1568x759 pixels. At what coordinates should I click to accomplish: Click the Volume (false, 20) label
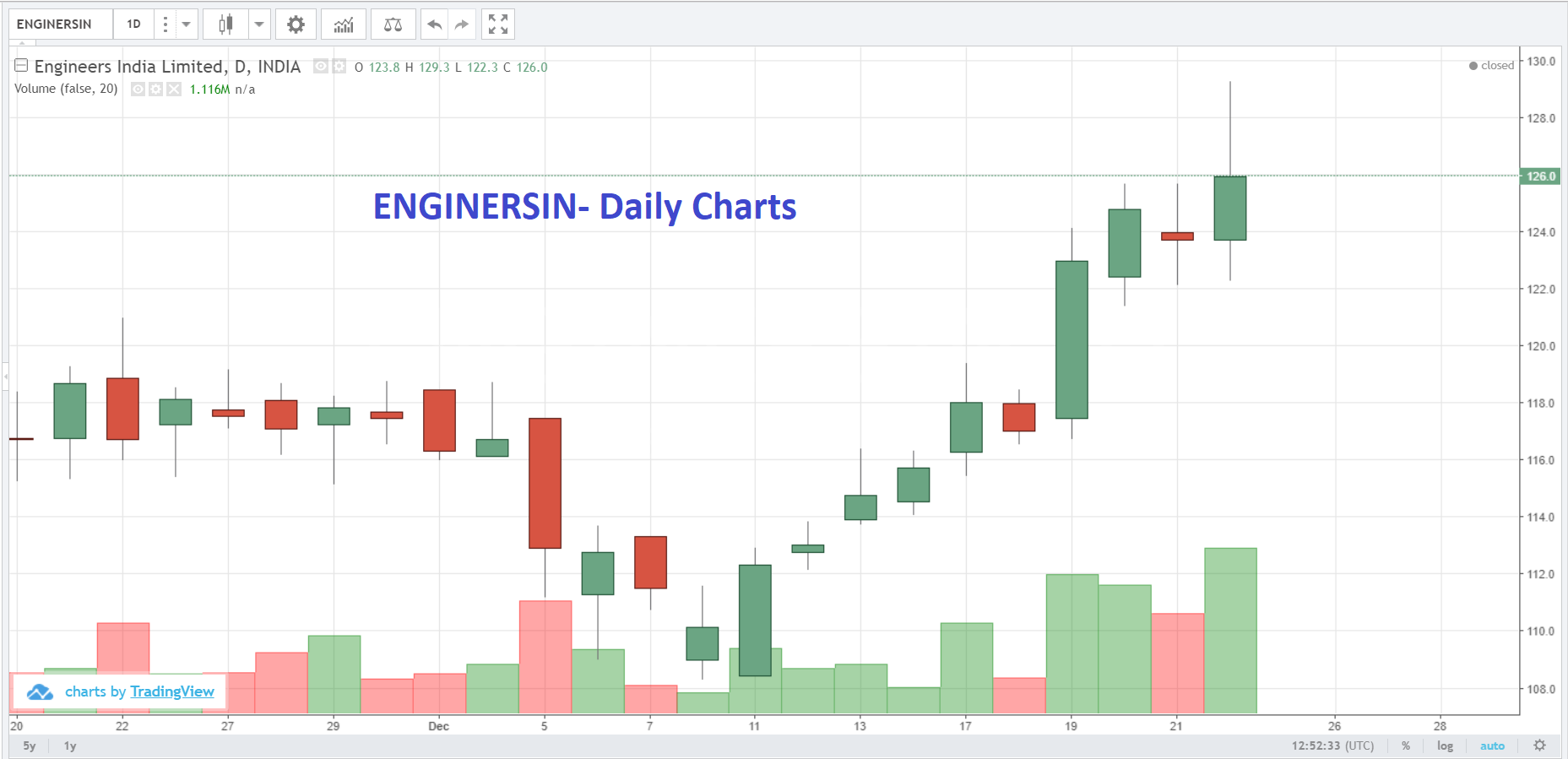66,89
